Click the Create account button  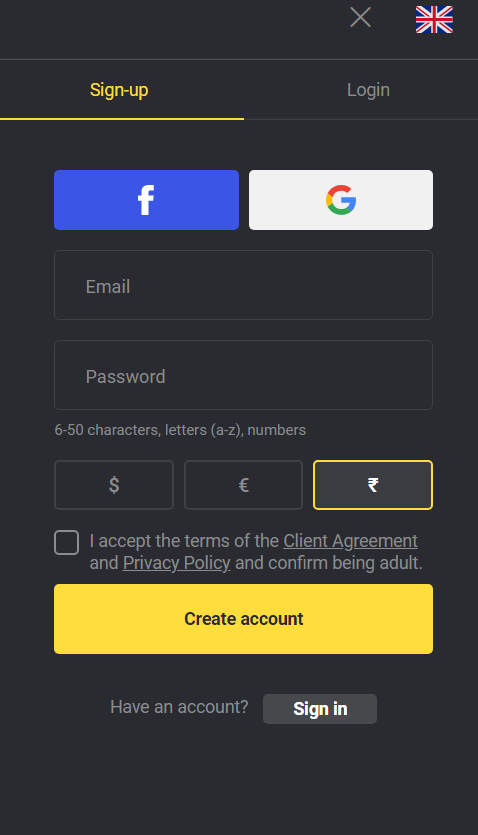pyautogui.click(x=243, y=619)
